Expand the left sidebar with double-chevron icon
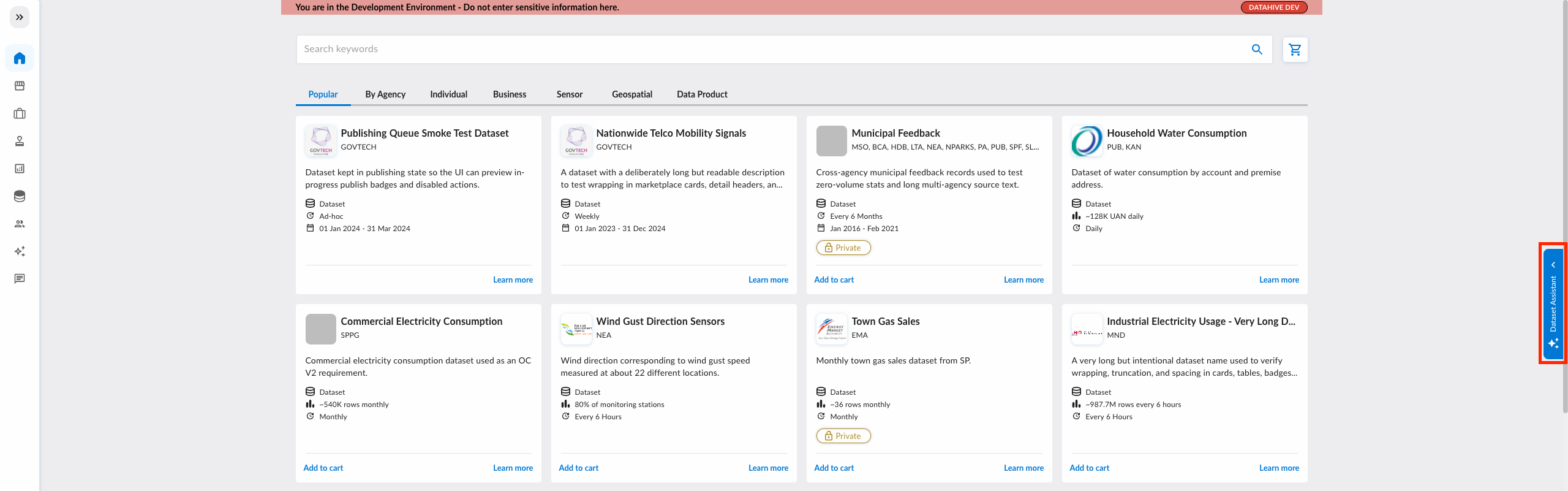 20,17
